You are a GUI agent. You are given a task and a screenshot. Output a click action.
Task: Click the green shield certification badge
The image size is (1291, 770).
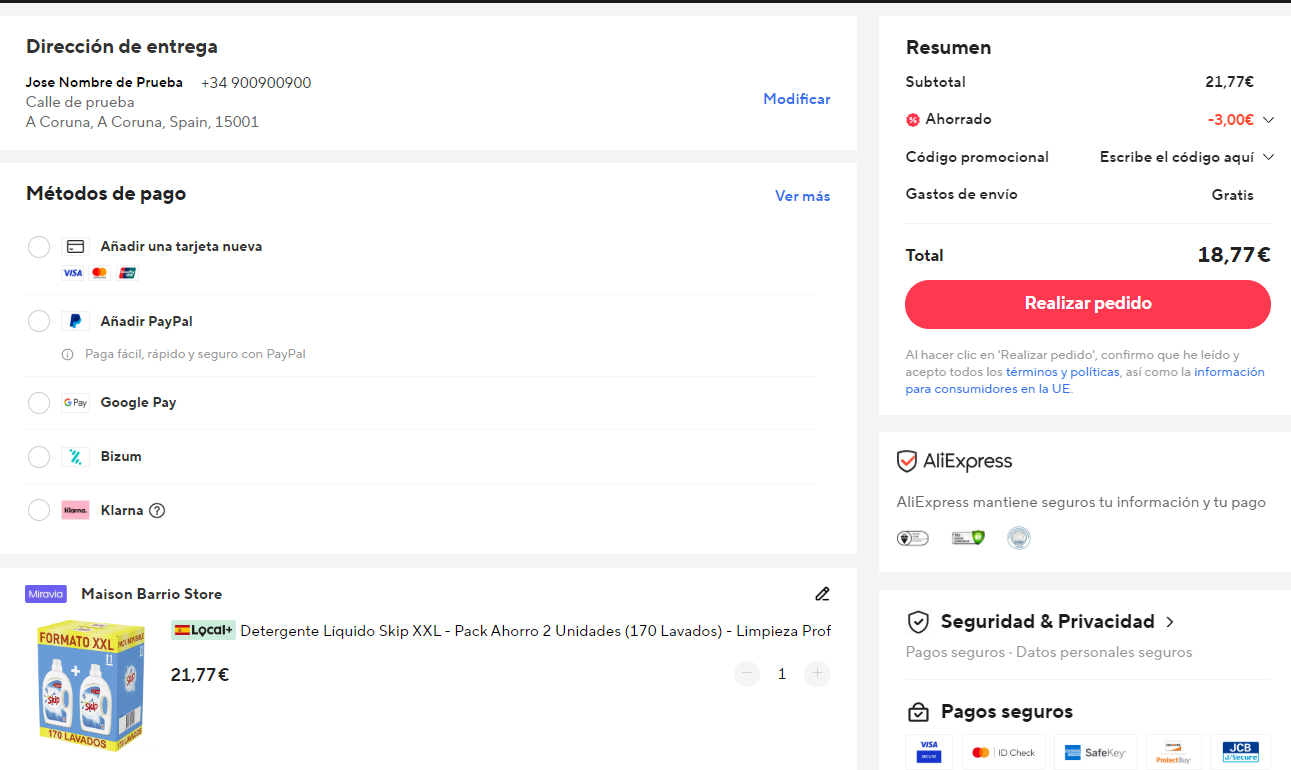tap(968, 538)
